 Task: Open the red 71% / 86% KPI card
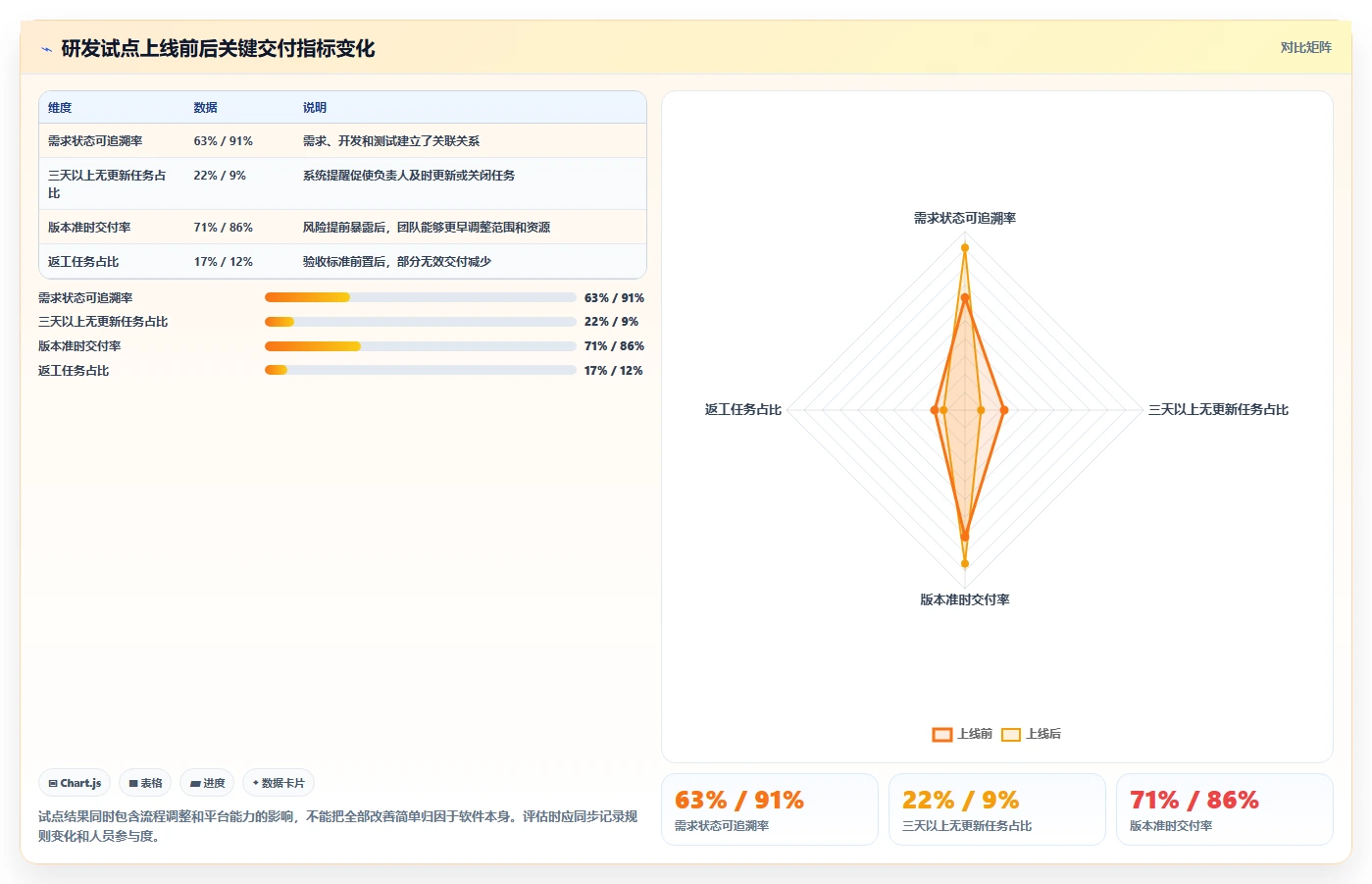click(1225, 809)
